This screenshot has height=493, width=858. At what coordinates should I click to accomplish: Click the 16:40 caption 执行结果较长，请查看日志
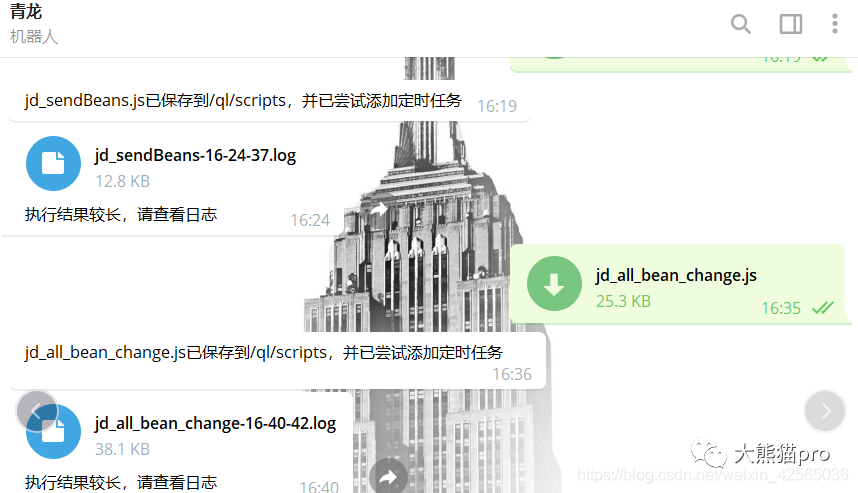(x=121, y=483)
